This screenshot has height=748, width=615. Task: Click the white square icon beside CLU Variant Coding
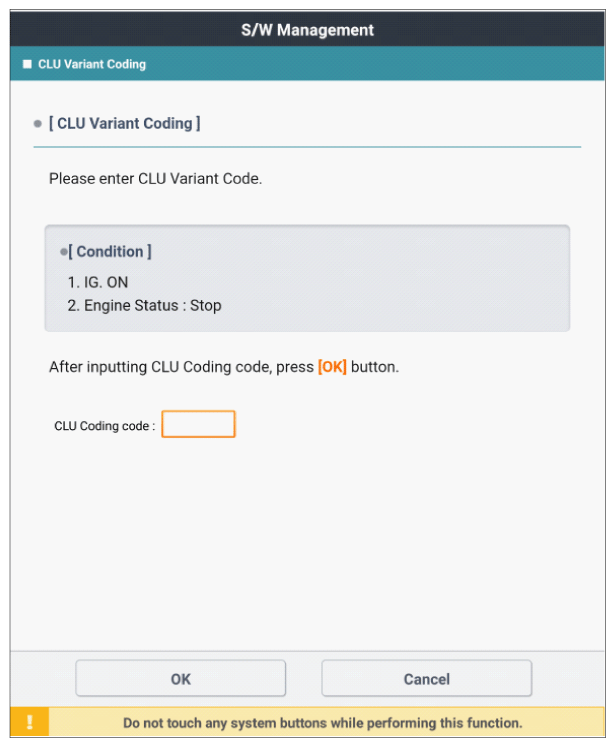(x=27, y=64)
